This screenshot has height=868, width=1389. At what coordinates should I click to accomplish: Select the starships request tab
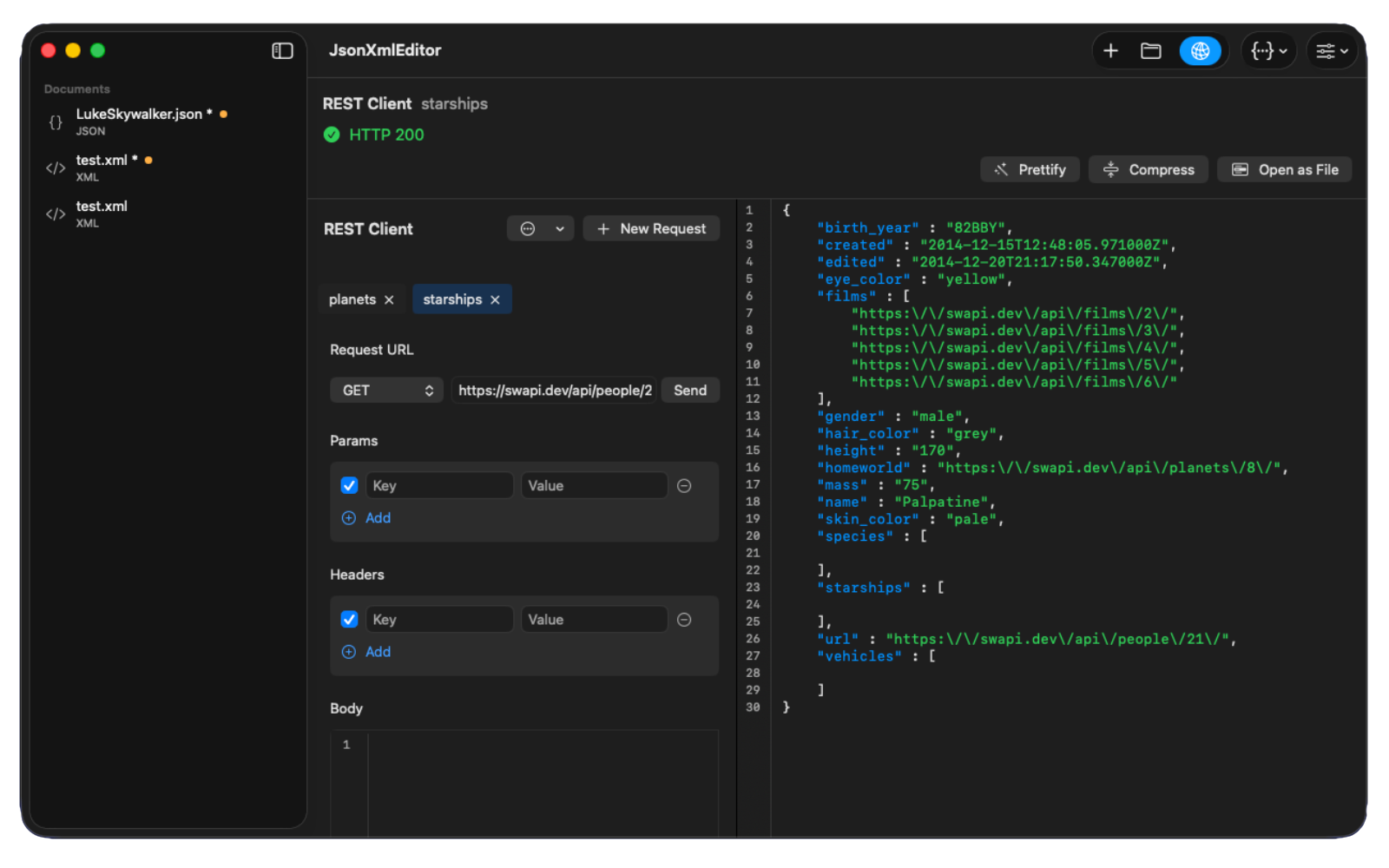point(452,299)
